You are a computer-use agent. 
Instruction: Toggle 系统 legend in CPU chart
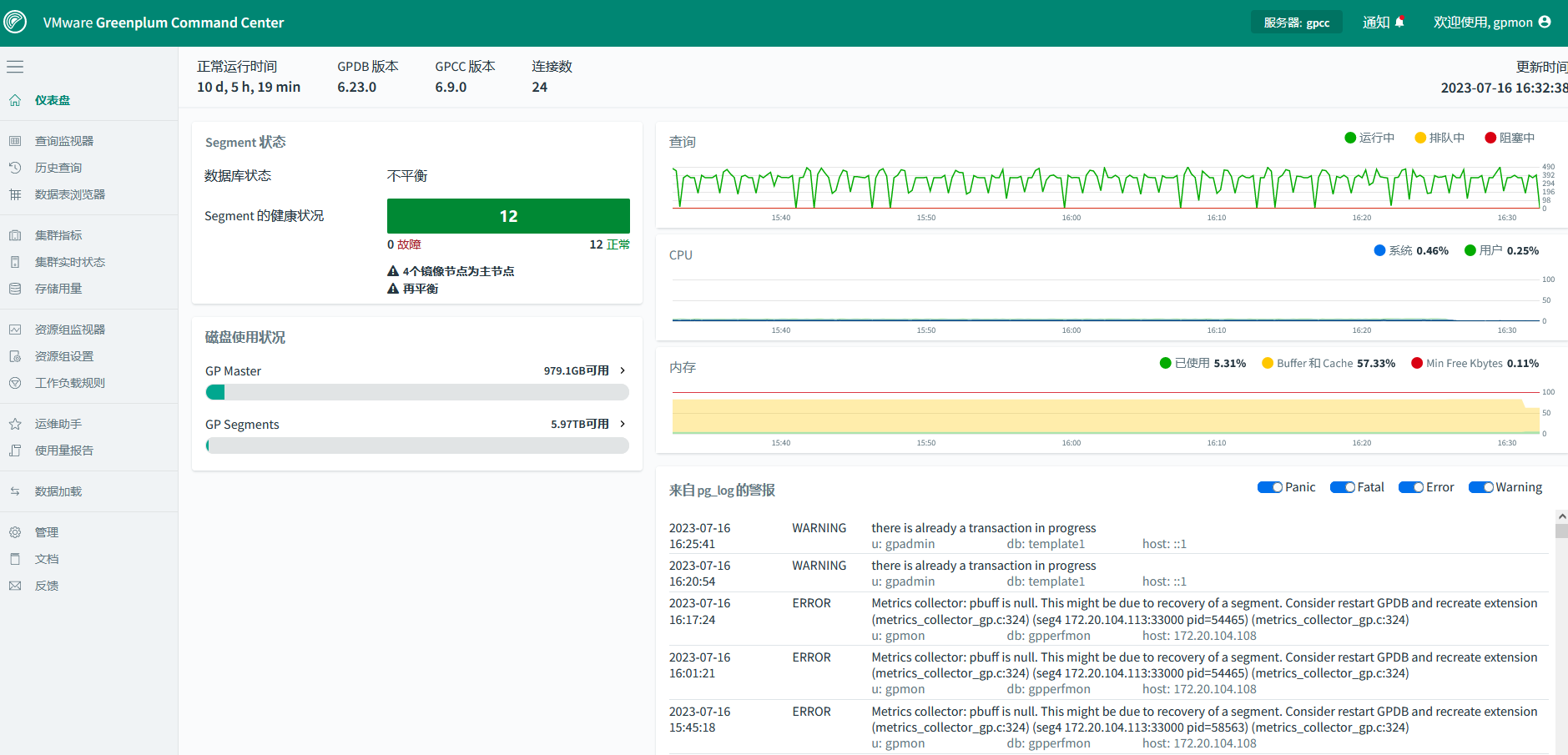1411,250
